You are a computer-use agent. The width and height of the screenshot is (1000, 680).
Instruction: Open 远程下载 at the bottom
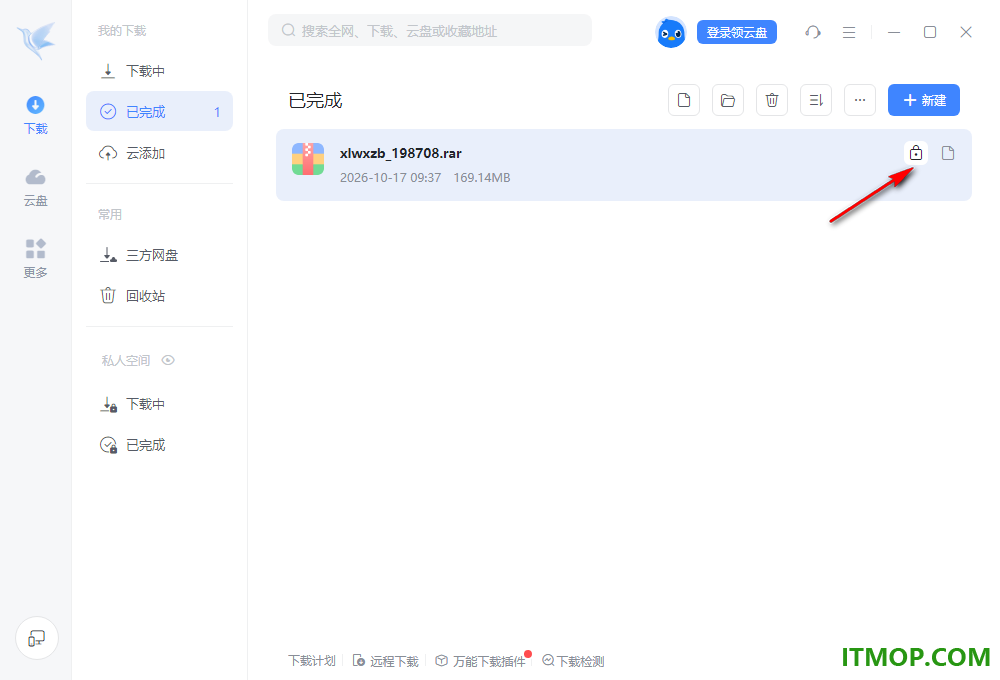coord(386,661)
